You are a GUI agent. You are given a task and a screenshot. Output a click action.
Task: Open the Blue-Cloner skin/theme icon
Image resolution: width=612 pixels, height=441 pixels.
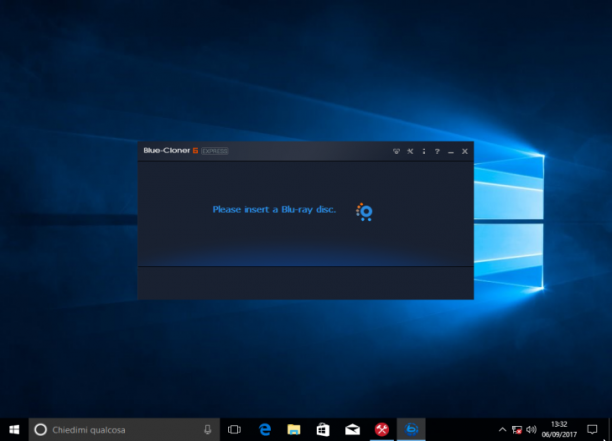[x=396, y=151]
